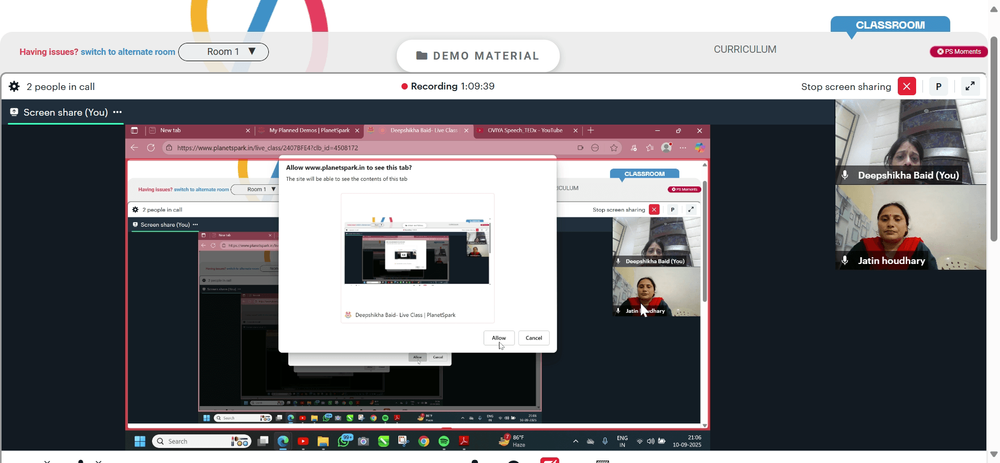Expand the Room 1 dropdown
Image resolution: width=1000 pixels, height=463 pixels.
pyautogui.click(x=223, y=52)
